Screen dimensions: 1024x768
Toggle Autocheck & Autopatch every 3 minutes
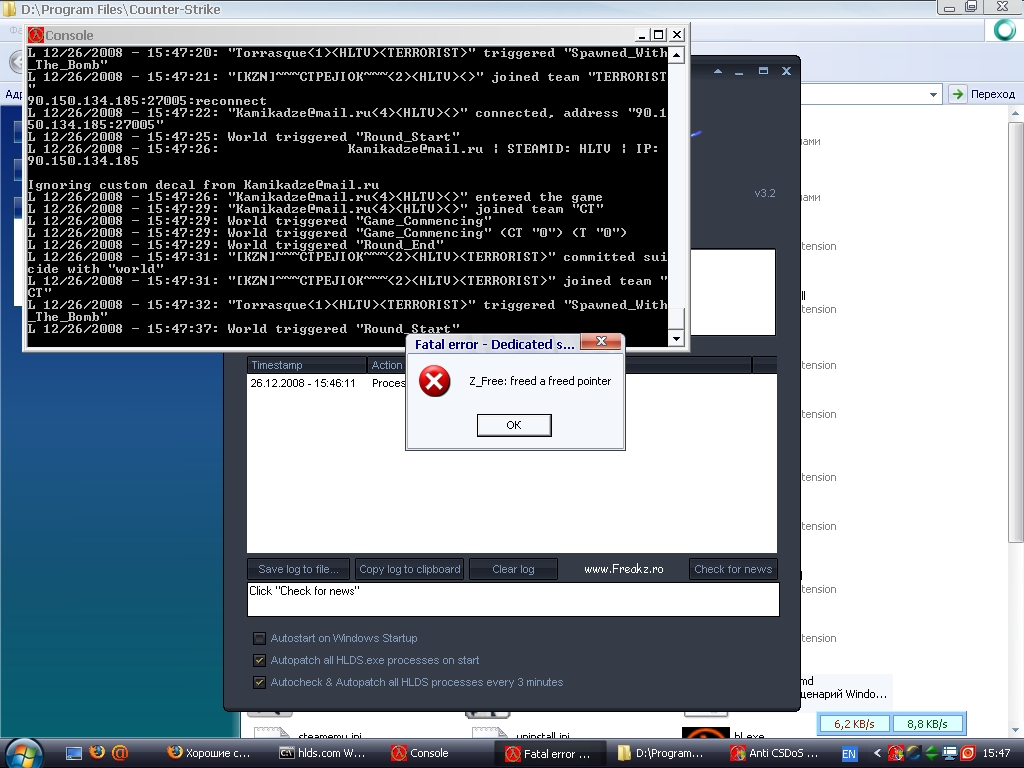[x=259, y=682]
